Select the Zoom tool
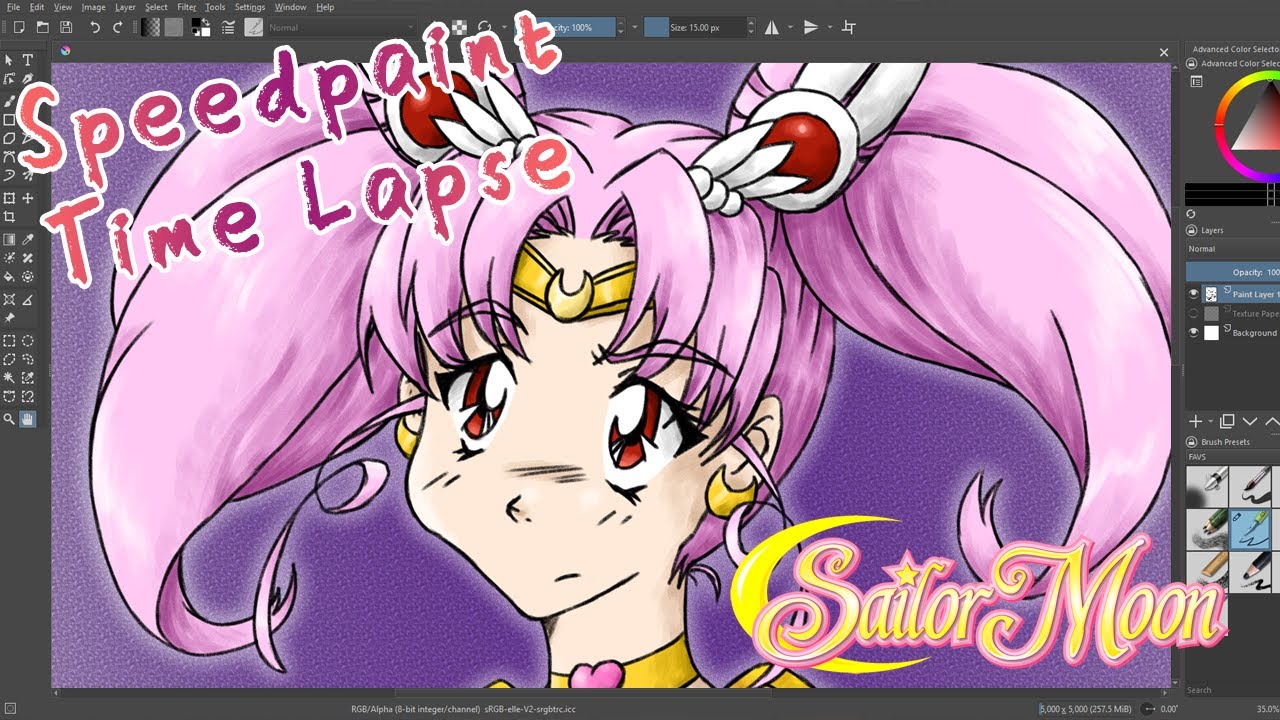The width and height of the screenshot is (1280, 720). (x=9, y=419)
